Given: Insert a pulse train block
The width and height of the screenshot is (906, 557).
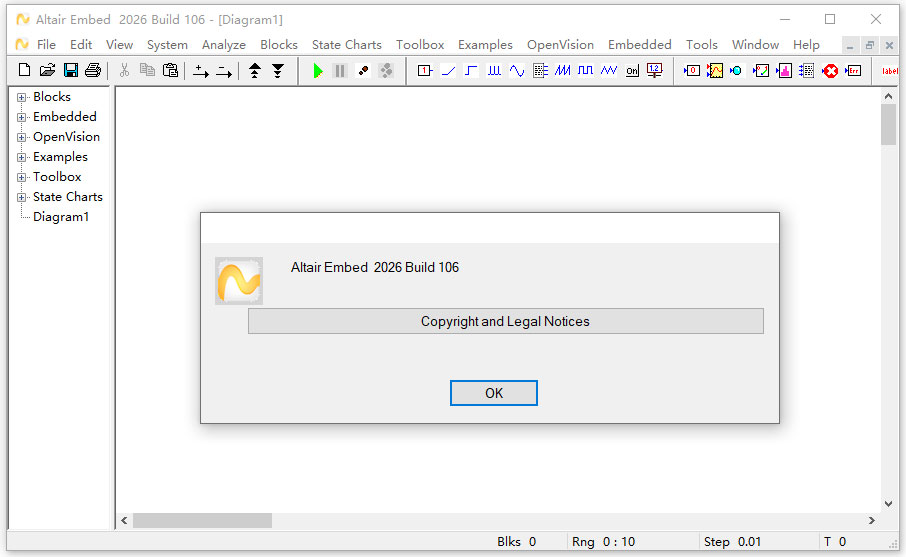Looking at the screenshot, I should click(494, 70).
